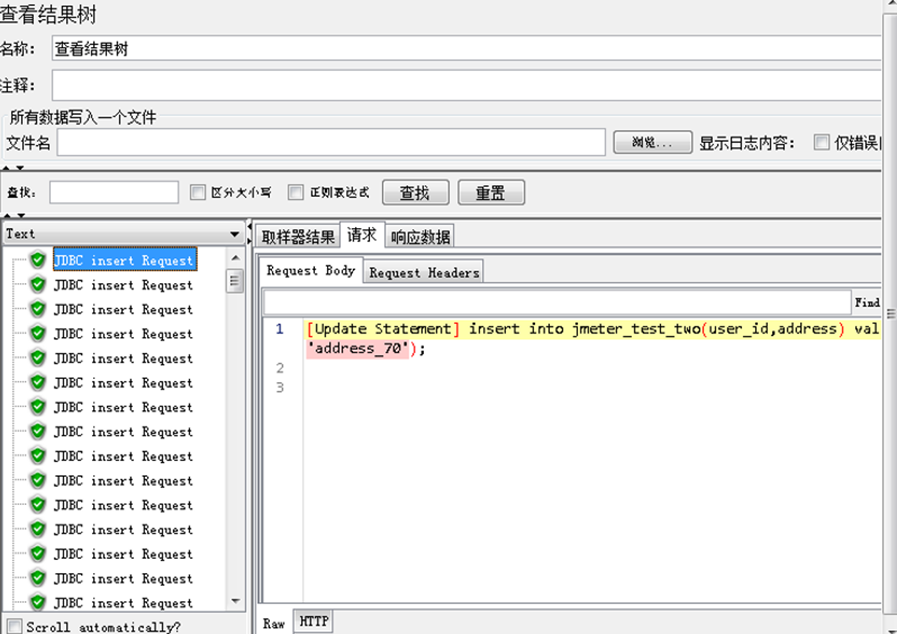This screenshot has width=897, height=634.
Task: Focus the find text field above the request body
Action: 557,302
